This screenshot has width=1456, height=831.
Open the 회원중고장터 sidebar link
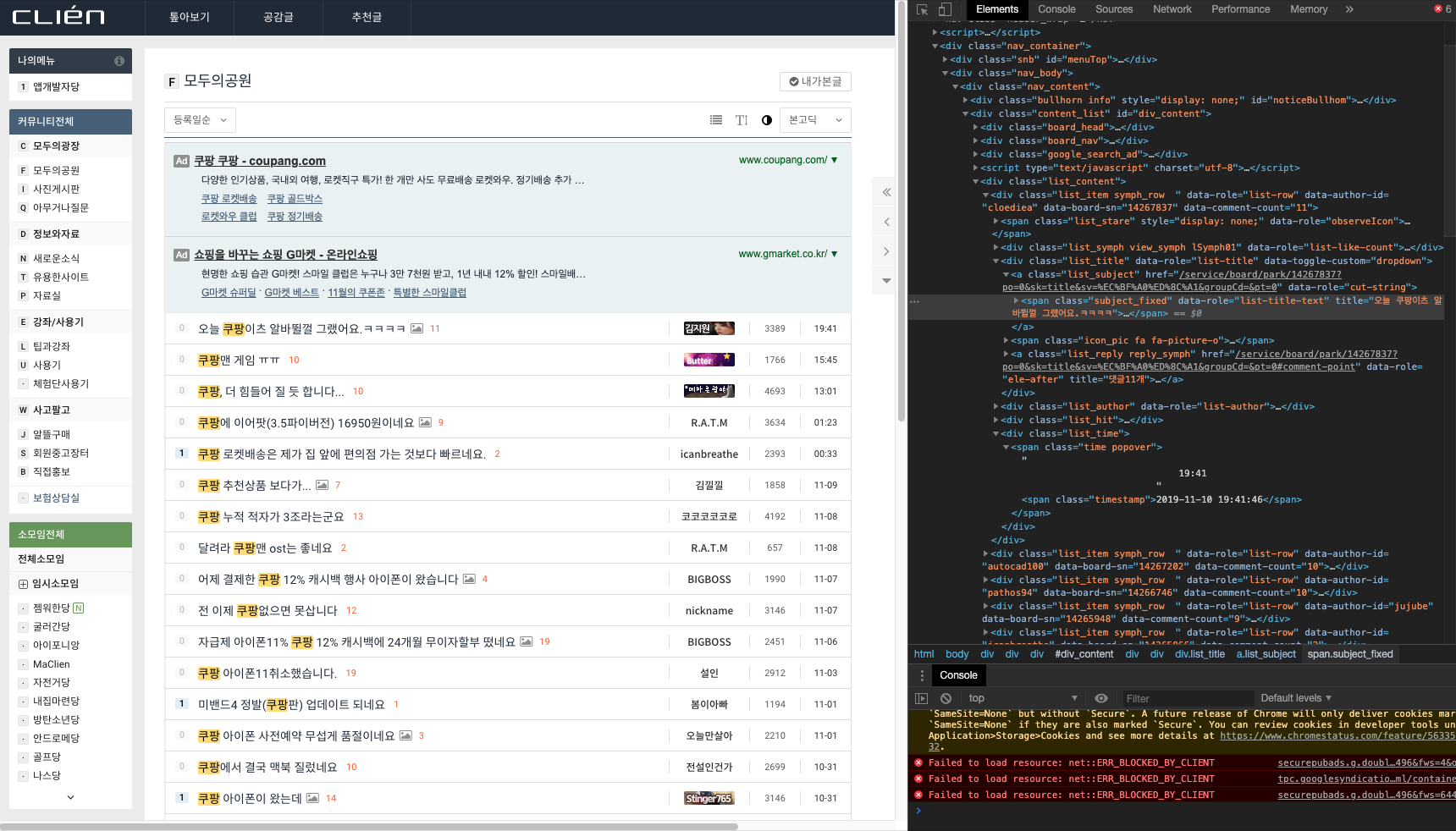pyautogui.click(x=61, y=454)
